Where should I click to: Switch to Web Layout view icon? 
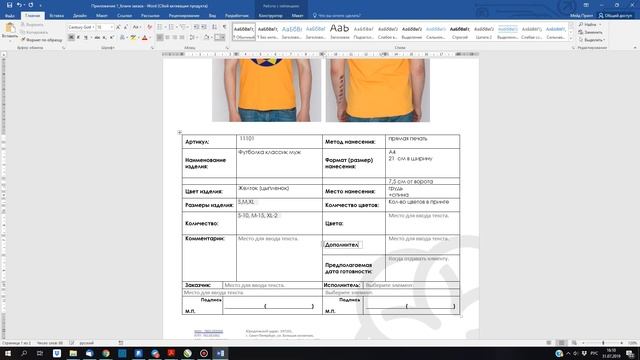(x=574, y=343)
